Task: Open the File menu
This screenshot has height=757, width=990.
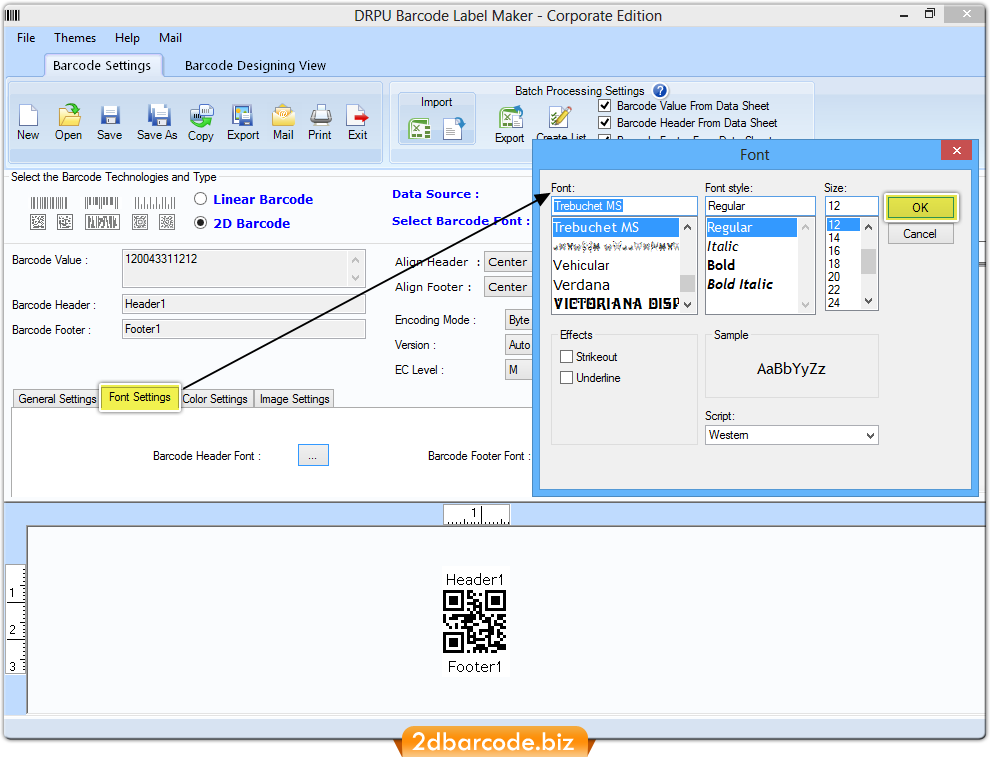Action: pos(26,38)
